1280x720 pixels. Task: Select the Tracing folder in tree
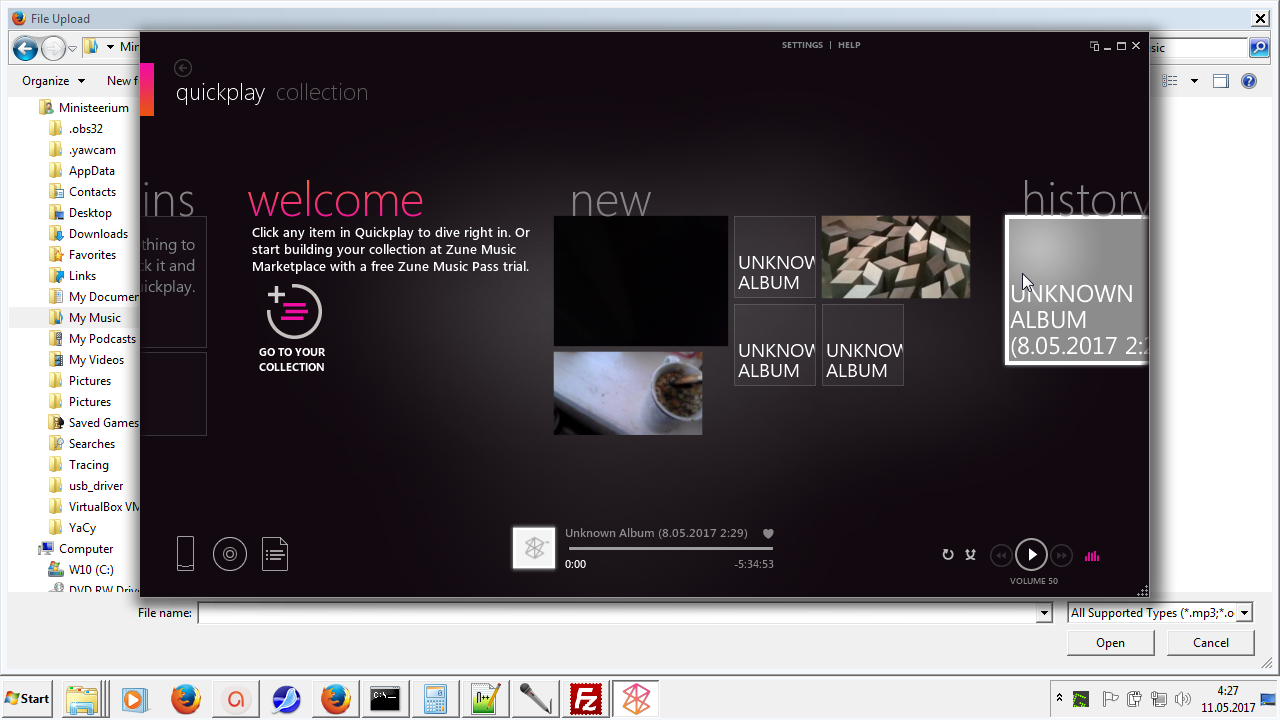coord(78,465)
